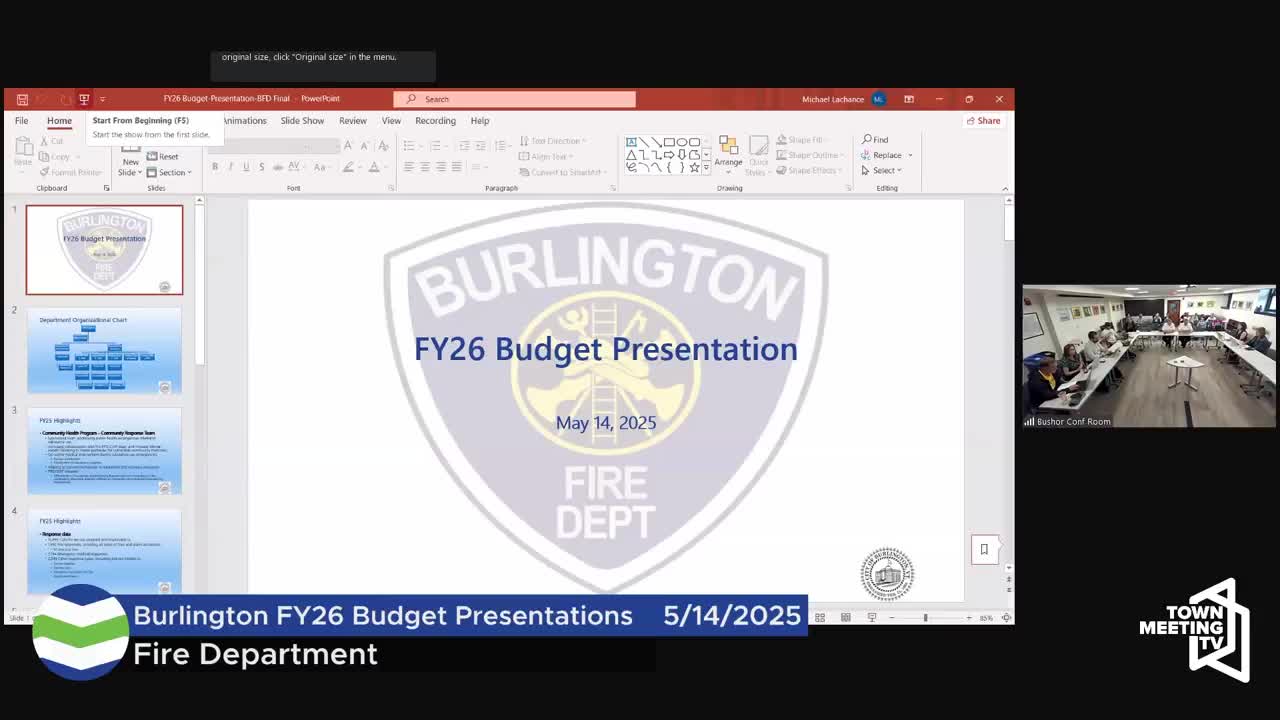Click Fit slide to current window icon
Viewport: 1280px width, 720px height.
(x=1006, y=617)
